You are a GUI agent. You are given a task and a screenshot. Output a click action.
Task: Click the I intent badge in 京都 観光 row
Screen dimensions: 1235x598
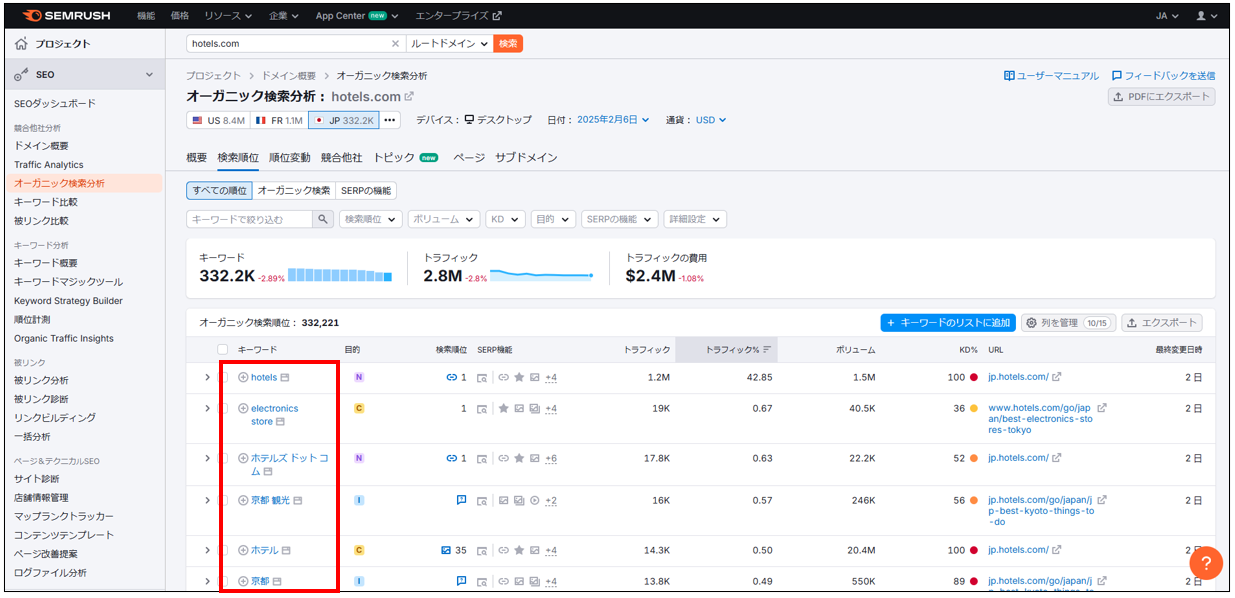point(359,500)
